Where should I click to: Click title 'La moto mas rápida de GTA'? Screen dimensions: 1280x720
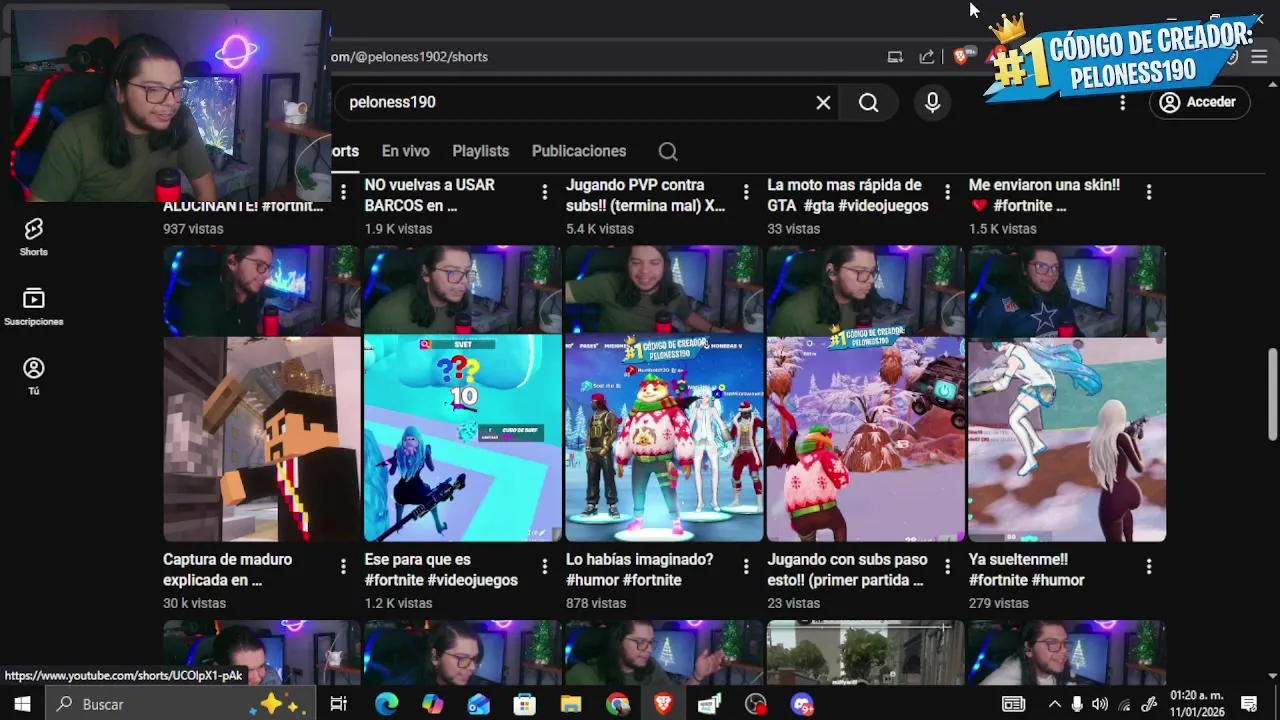[x=848, y=195]
